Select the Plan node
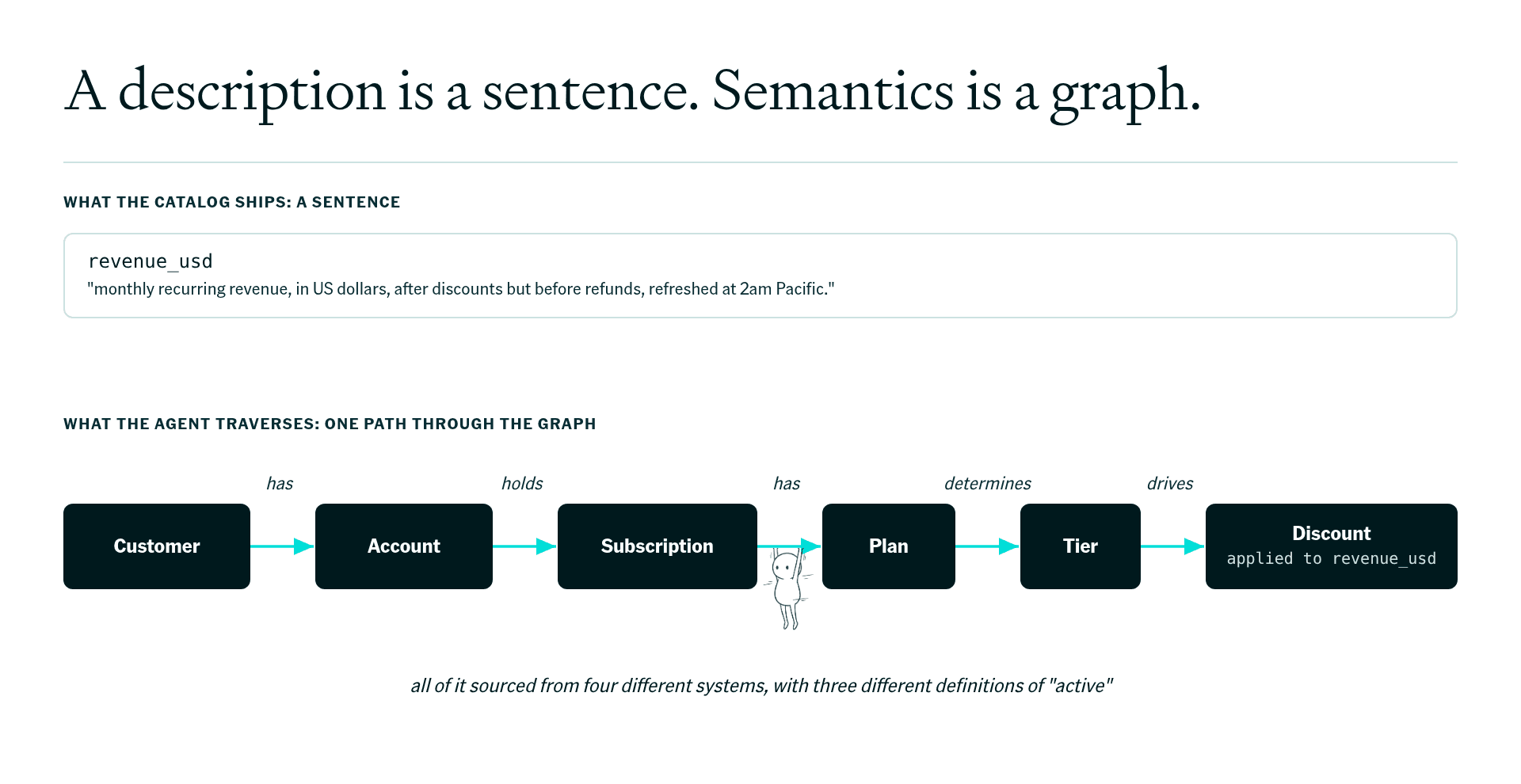1521x784 pixels. pyautogui.click(x=889, y=546)
